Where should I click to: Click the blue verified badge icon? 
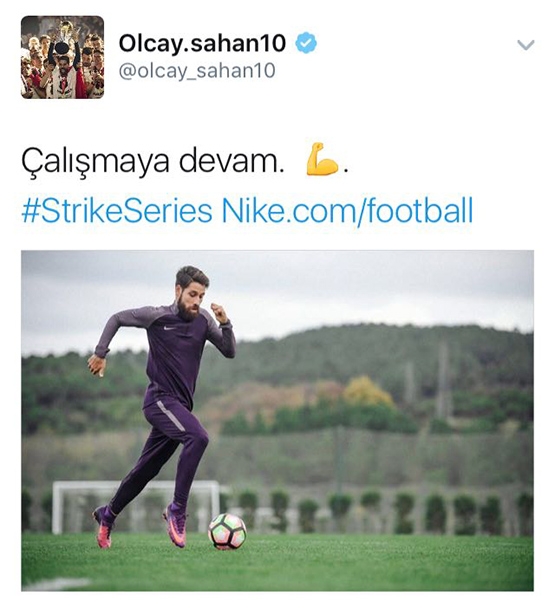[306, 43]
